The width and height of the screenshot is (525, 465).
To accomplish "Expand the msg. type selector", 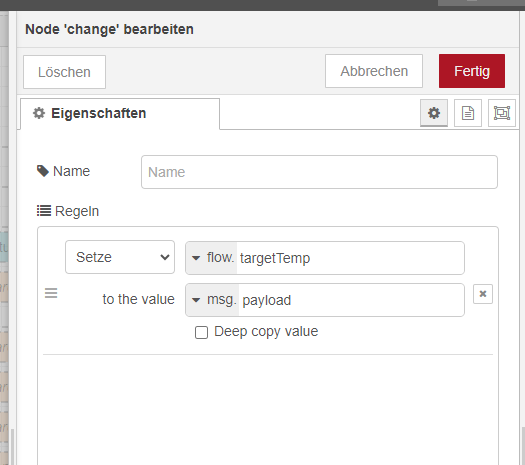I will [x=212, y=300].
